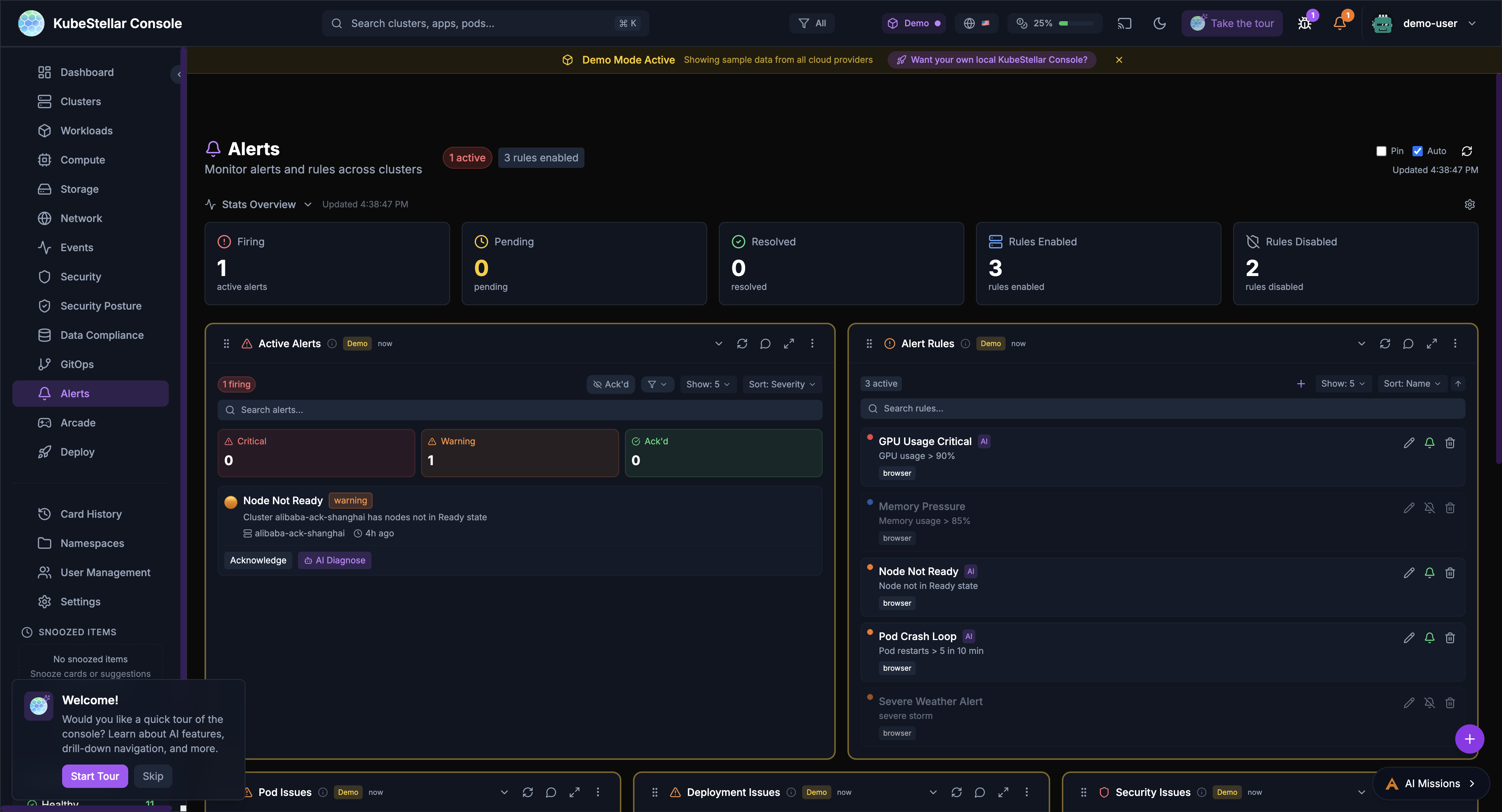1502x812 pixels.
Task: Open Security Posture in sidebar
Action: [x=101, y=306]
